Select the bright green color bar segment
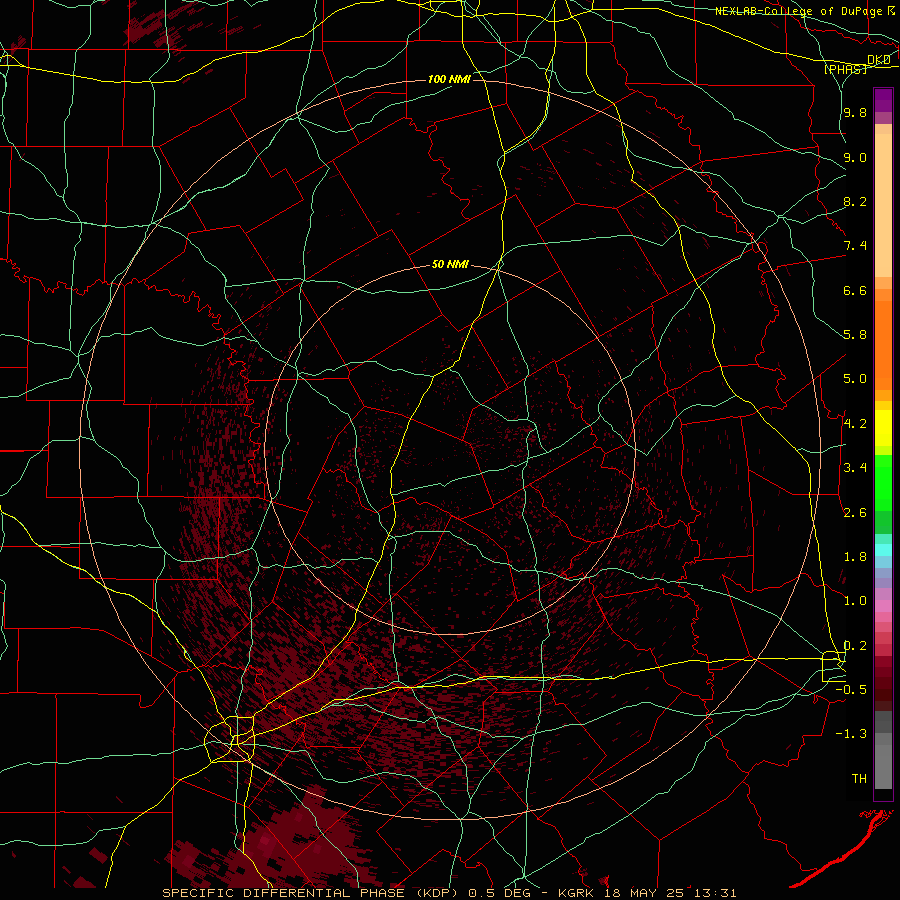This screenshot has height=900, width=900. (883, 483)
